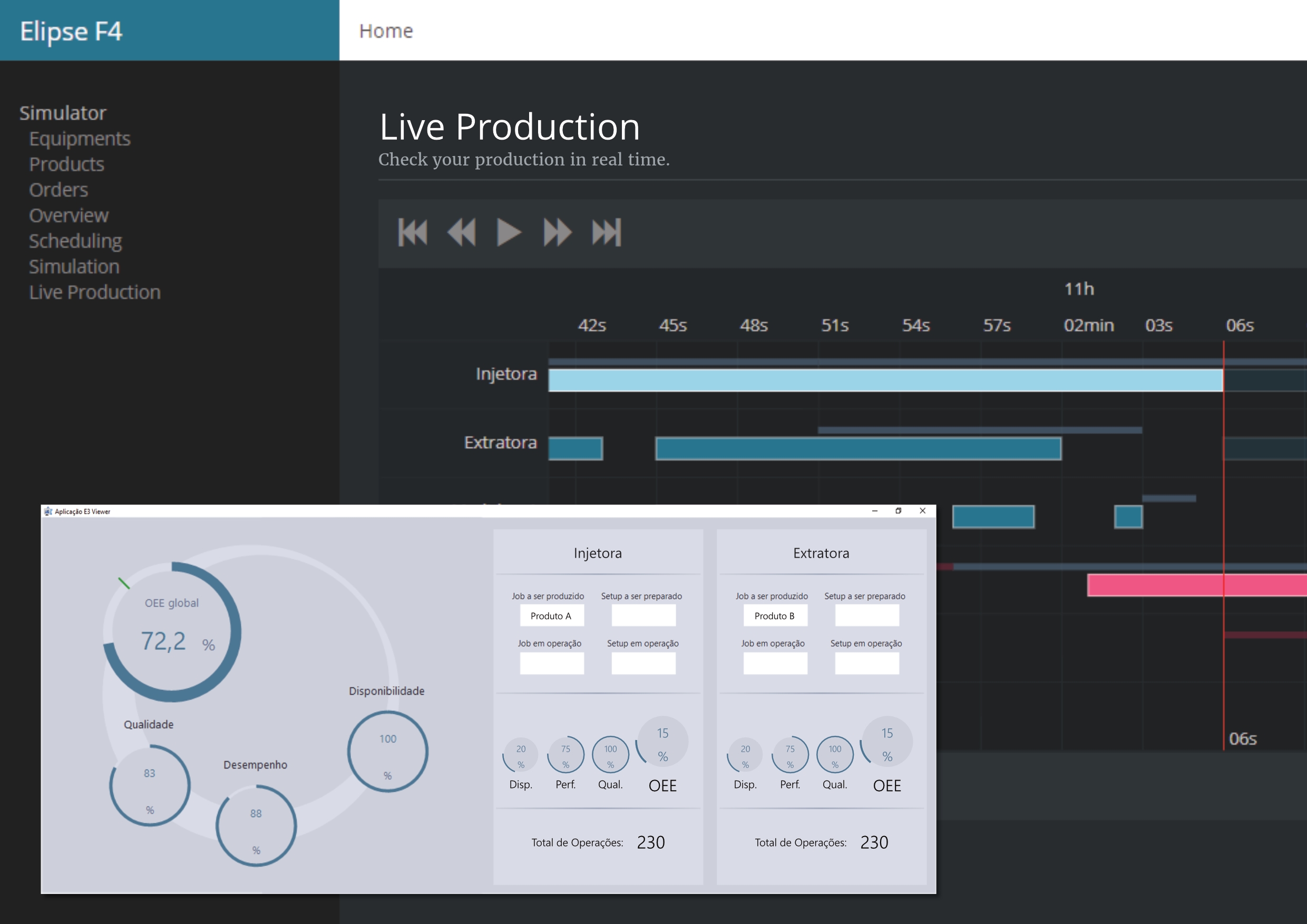Click the Extratora row label in timeline
The width and height of the screenshot is (1307, 924).
click(x=500, y=442)
